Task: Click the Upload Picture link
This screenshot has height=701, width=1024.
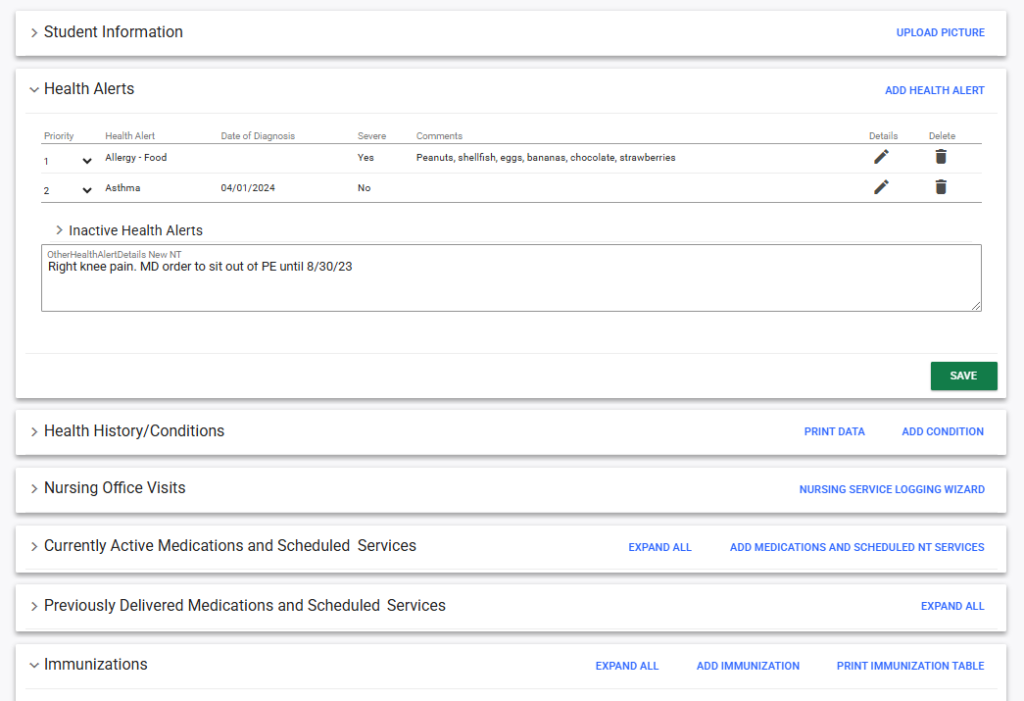Action: pyautogui.click(x=940, y=33)
